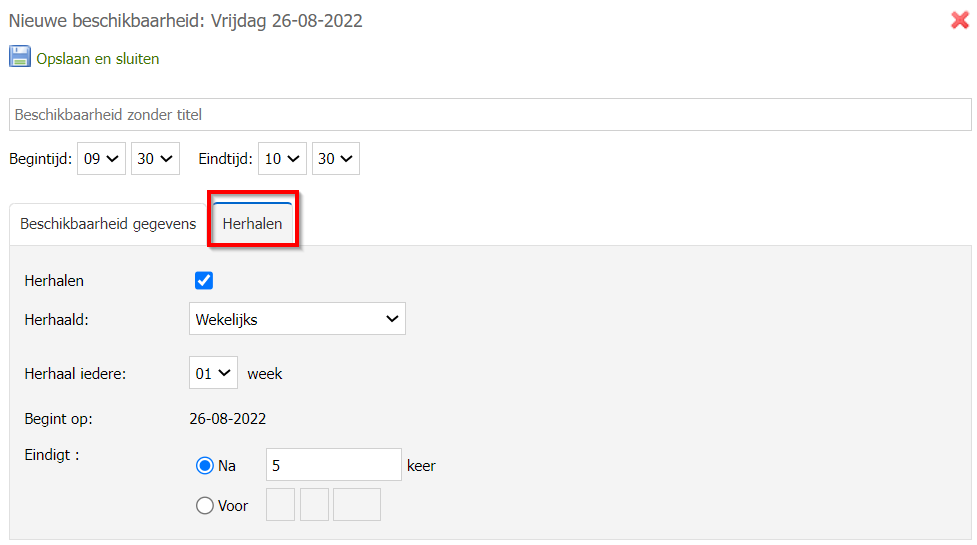Viewport: 977px width, 545px height.
Task: Open the Begintijd minutes dropdown
Action: 155,158
